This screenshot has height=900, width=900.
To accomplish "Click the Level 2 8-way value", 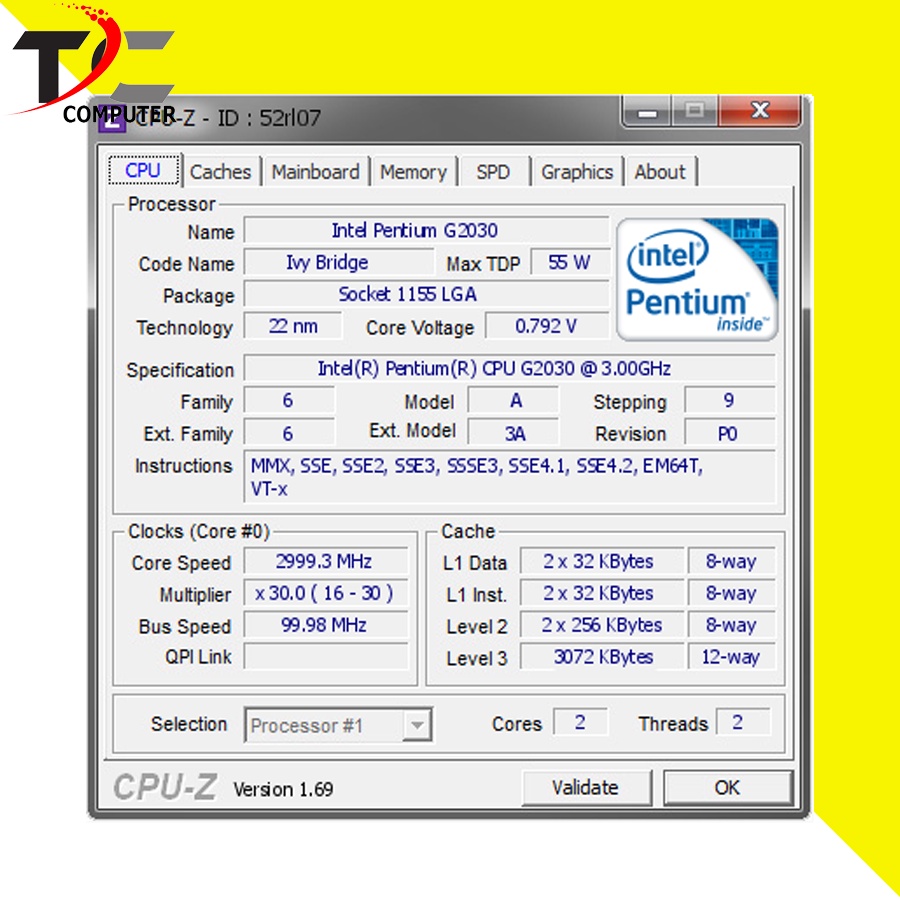I will pyautogui.click(x=732, y=625).
